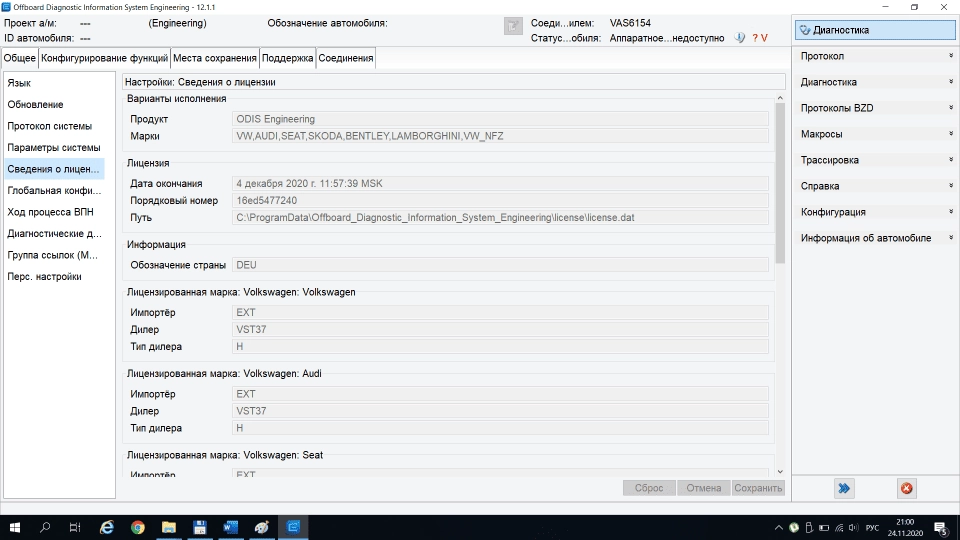Click the battery tray icon
The height and width of the screenshot is (540, 960).
pos(824,527)
